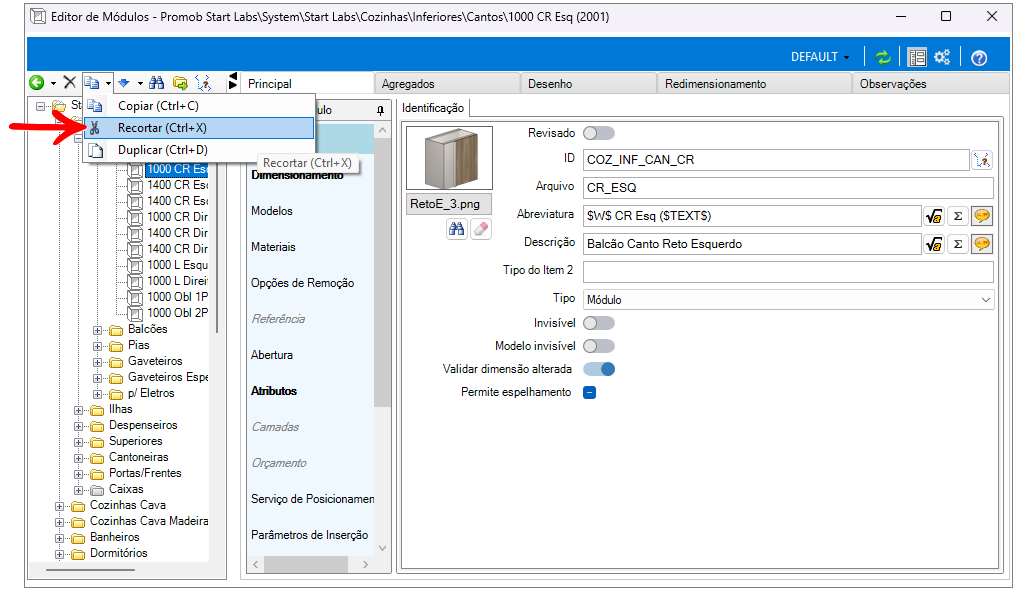Viewport: 1016px width, 592px height.
Task: Click the green back arrow icon
Action: pos(37,83)
